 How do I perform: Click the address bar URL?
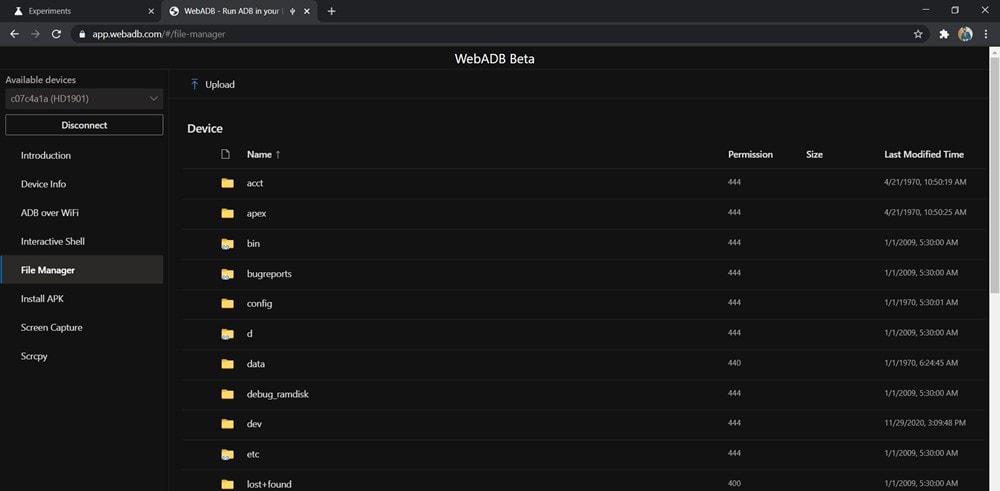[x=159, y=34]
